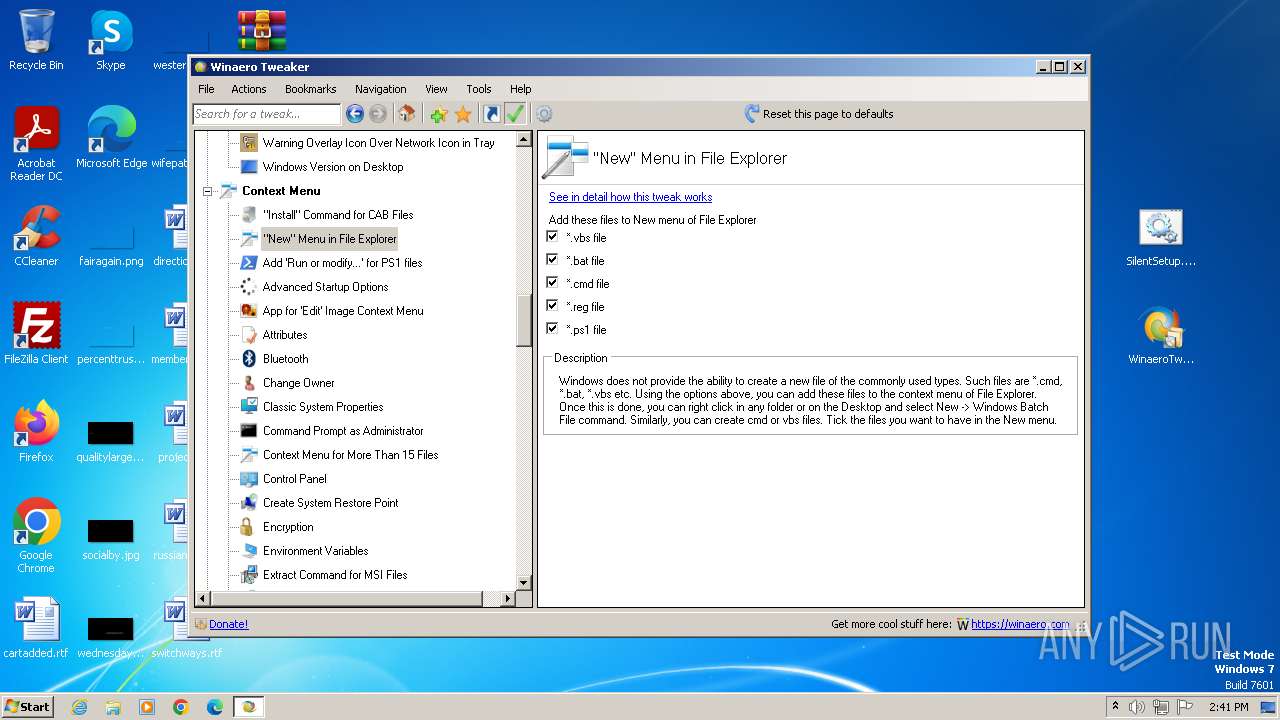Launch Chrome from the taskbar

(181, 707)
